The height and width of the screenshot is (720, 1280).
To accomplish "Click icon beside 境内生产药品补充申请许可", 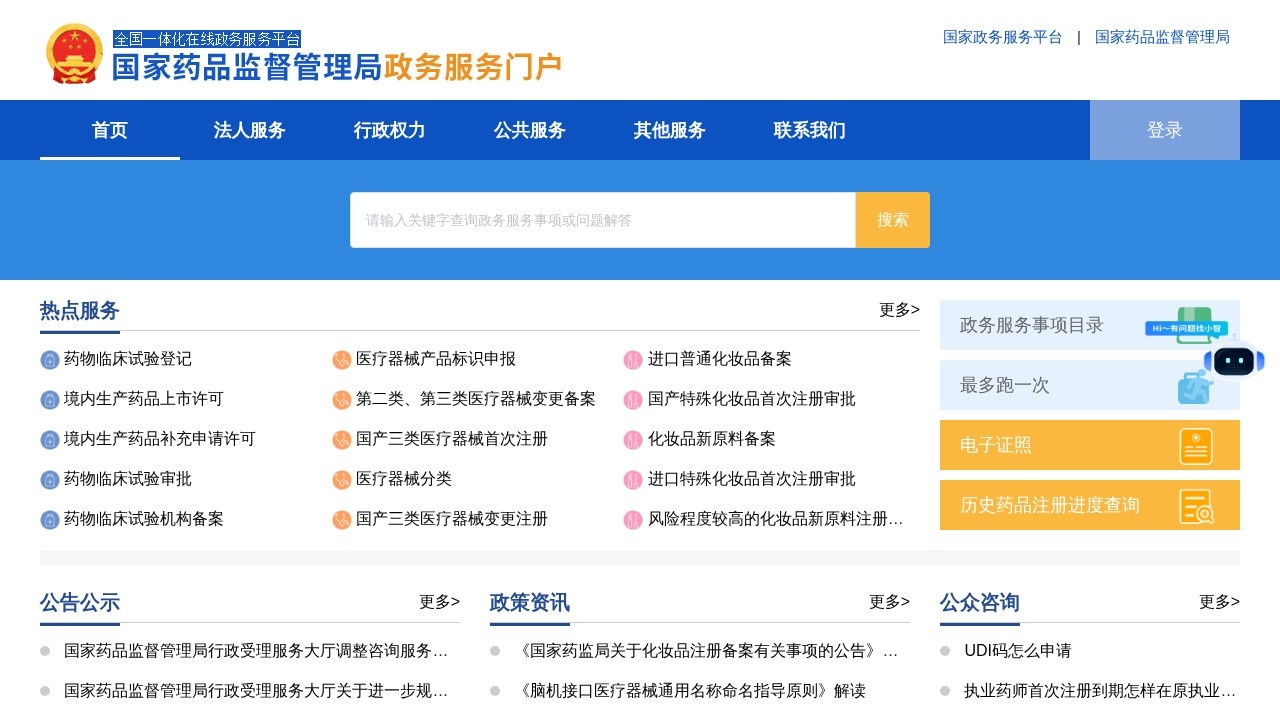I will coord(50,440).
